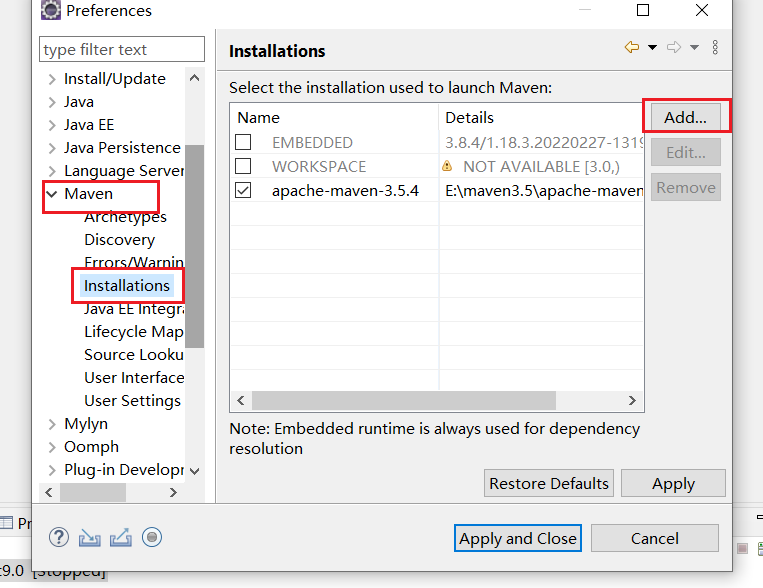Click the Add... button

pyautogui.click(x=685, y=117)
